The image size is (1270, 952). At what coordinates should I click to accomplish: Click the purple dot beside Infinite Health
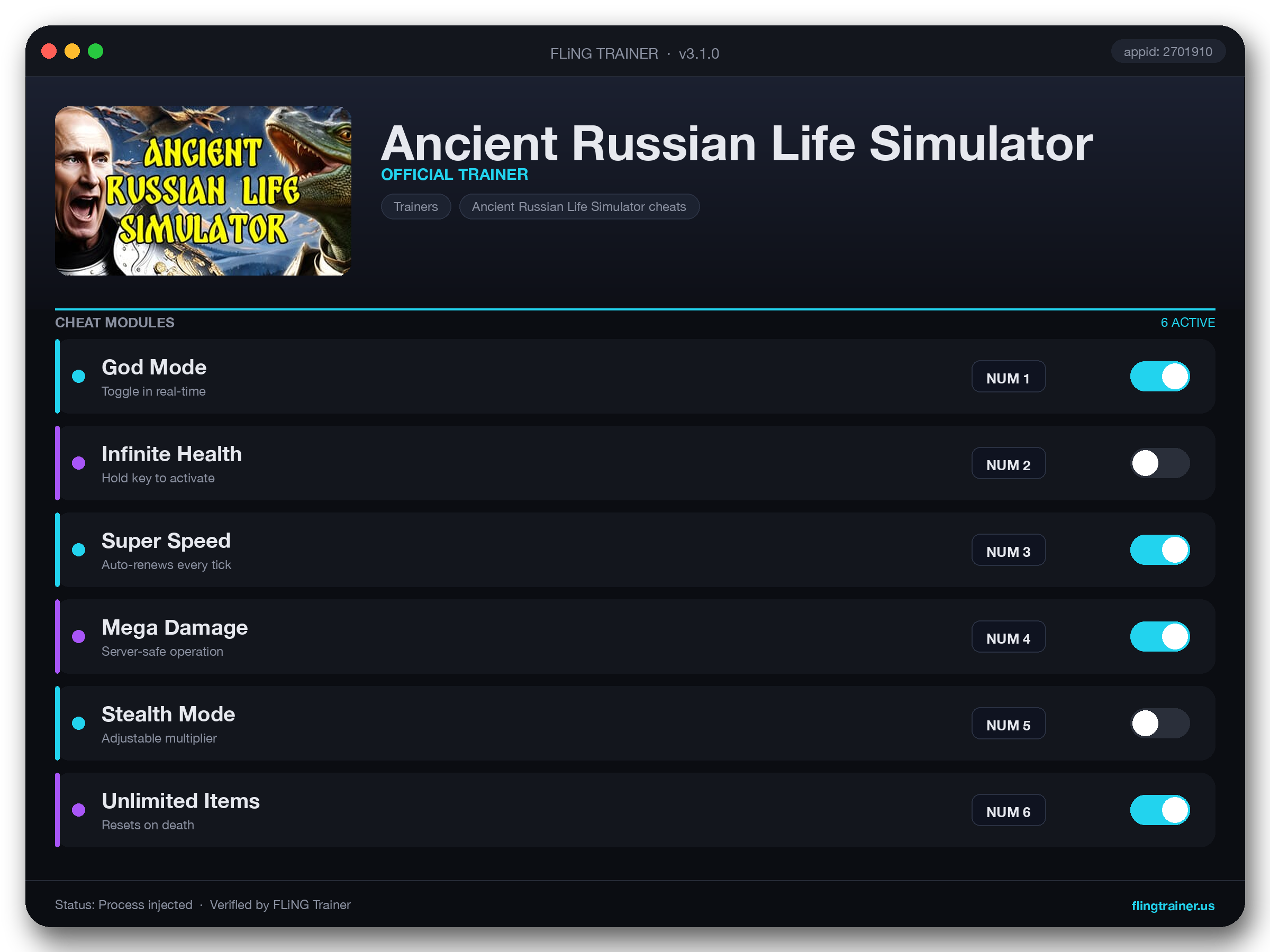point(79,463)
